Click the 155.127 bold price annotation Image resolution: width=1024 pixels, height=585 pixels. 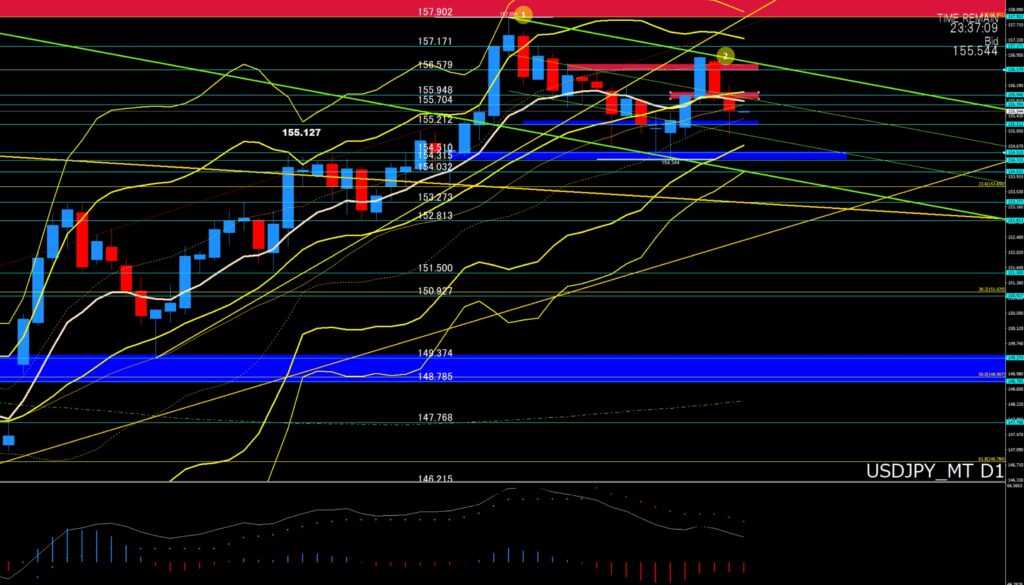click(x=307, y=131)
